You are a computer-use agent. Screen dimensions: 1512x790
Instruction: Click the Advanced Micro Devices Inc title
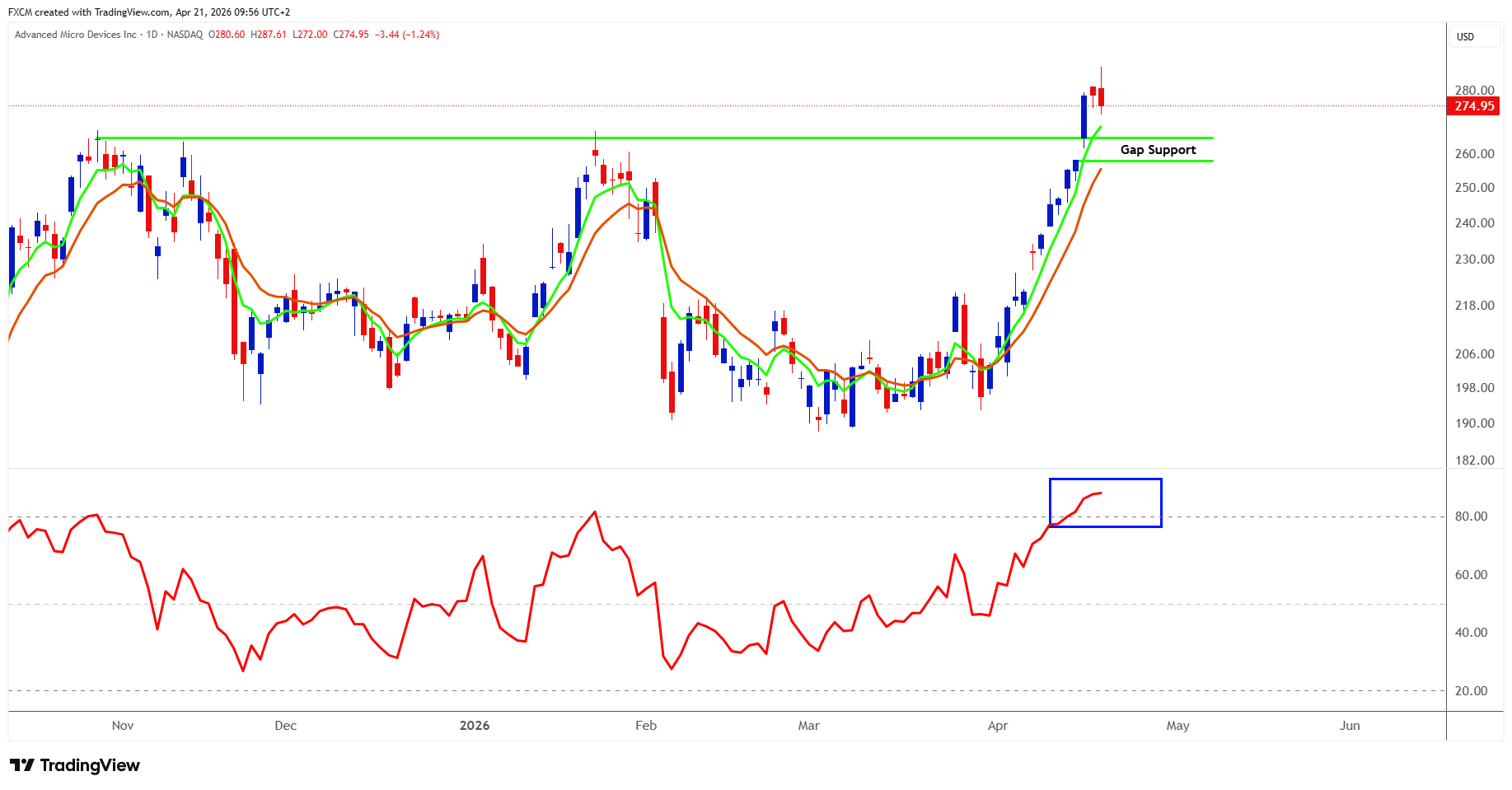pyautogui.click(x=76, y=35)
